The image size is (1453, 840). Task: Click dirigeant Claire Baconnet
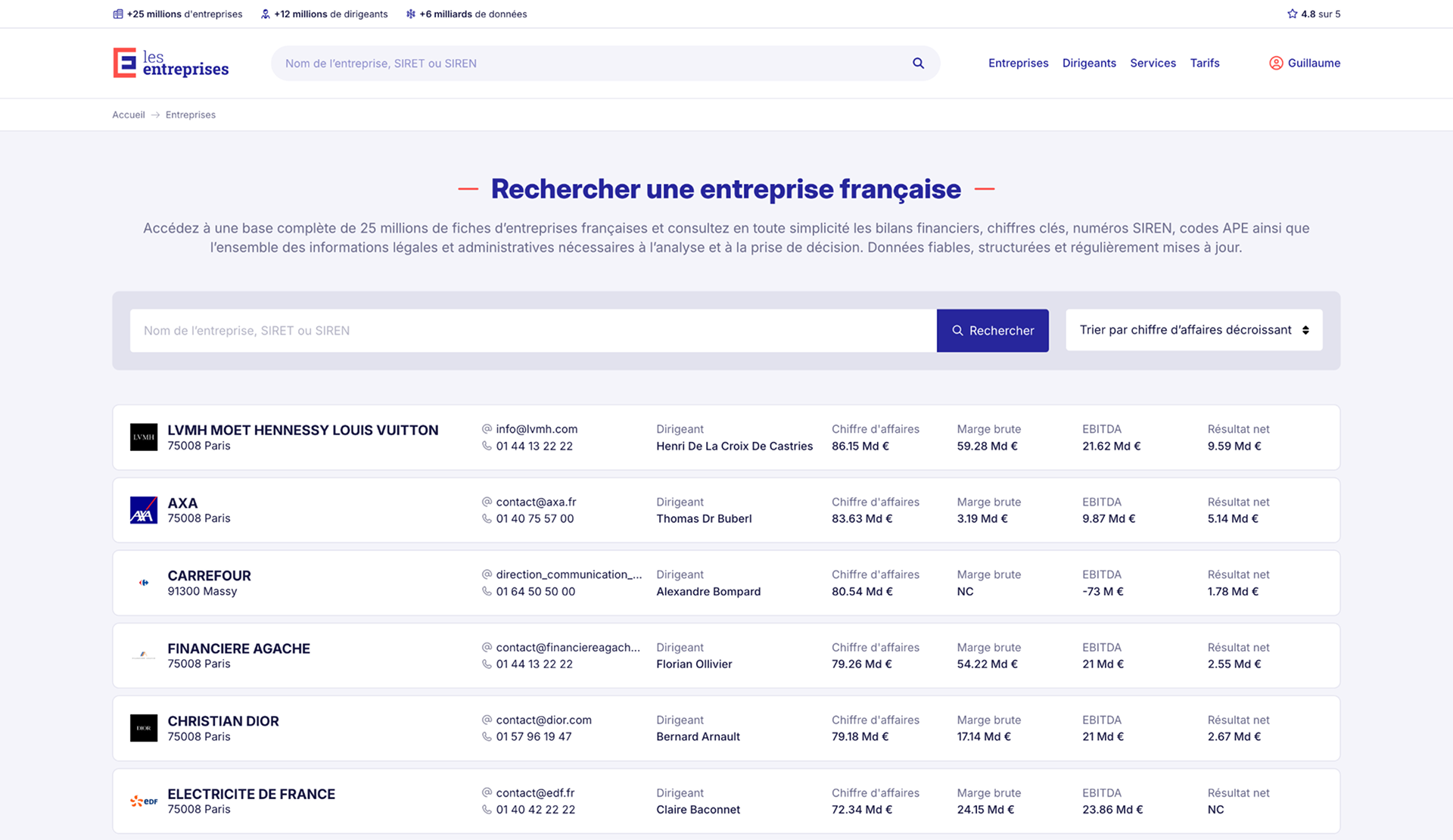click(698, 810)
